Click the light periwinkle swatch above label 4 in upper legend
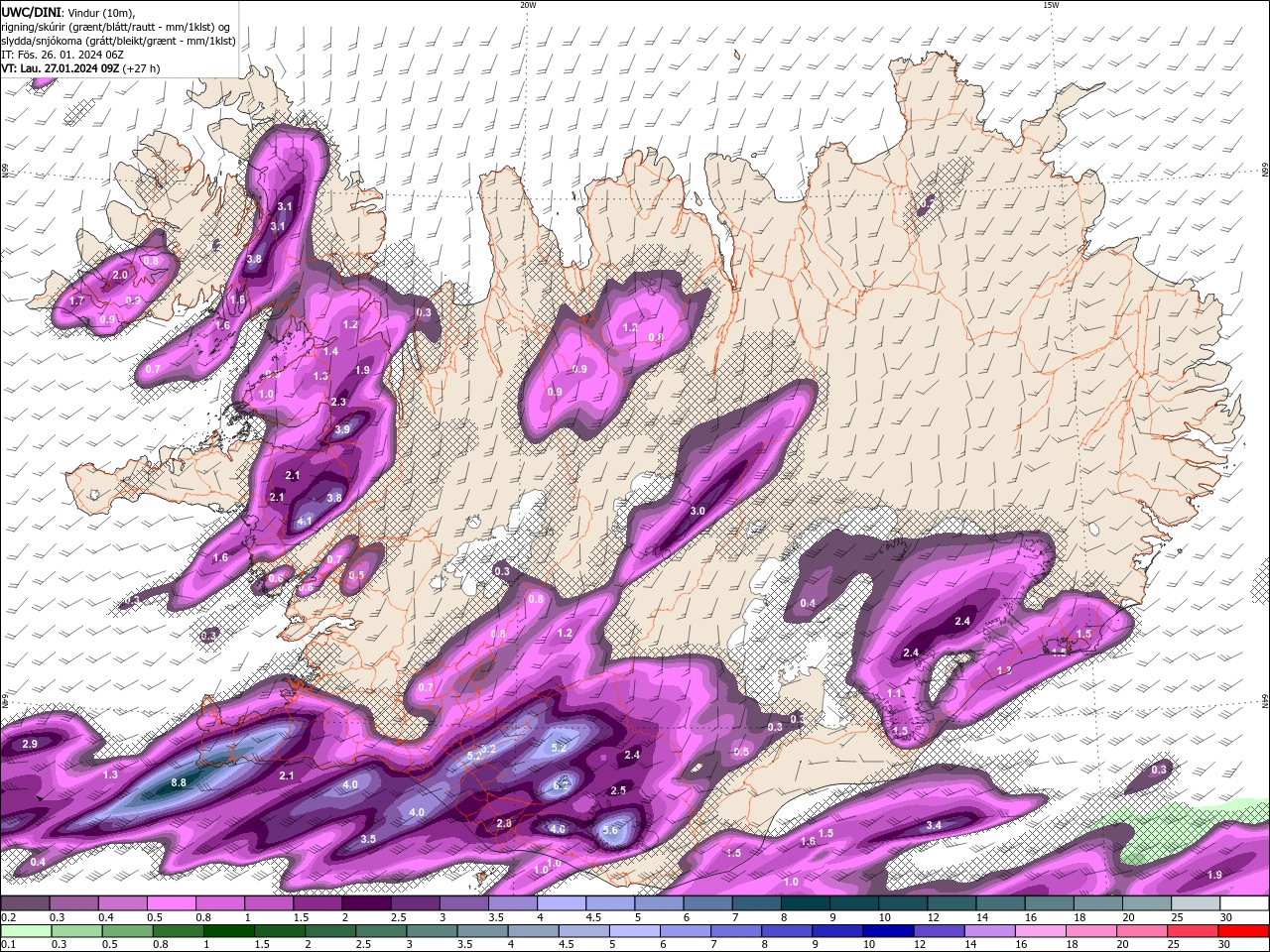Viewport: 1270px width, 952px height. 562,903
